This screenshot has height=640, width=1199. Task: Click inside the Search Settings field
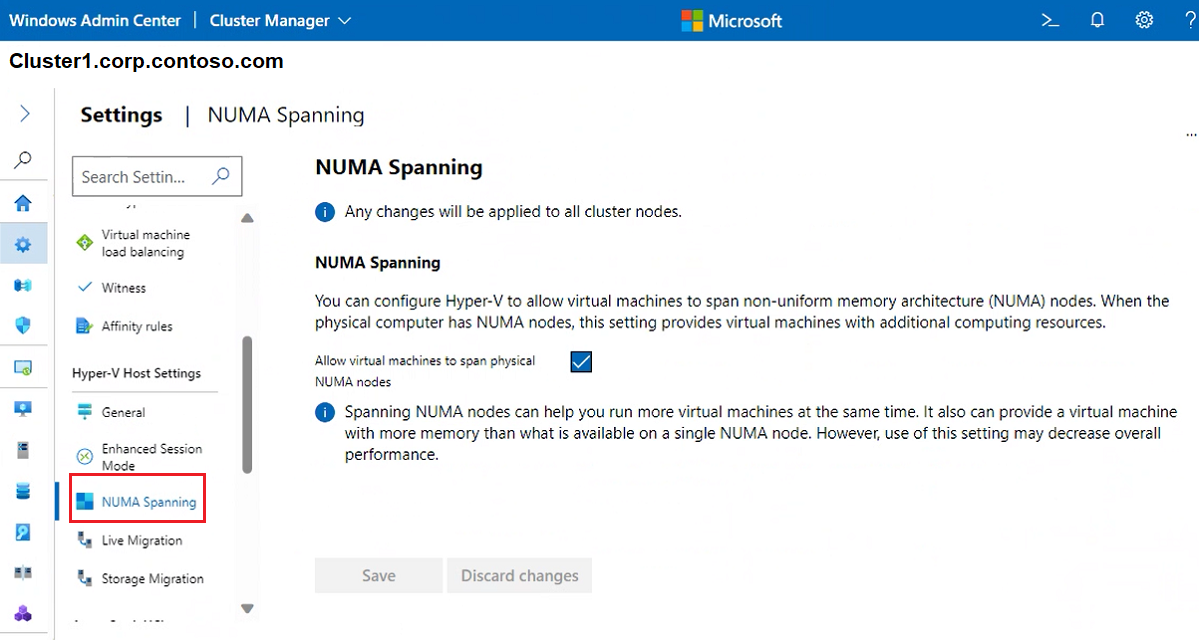145,176
